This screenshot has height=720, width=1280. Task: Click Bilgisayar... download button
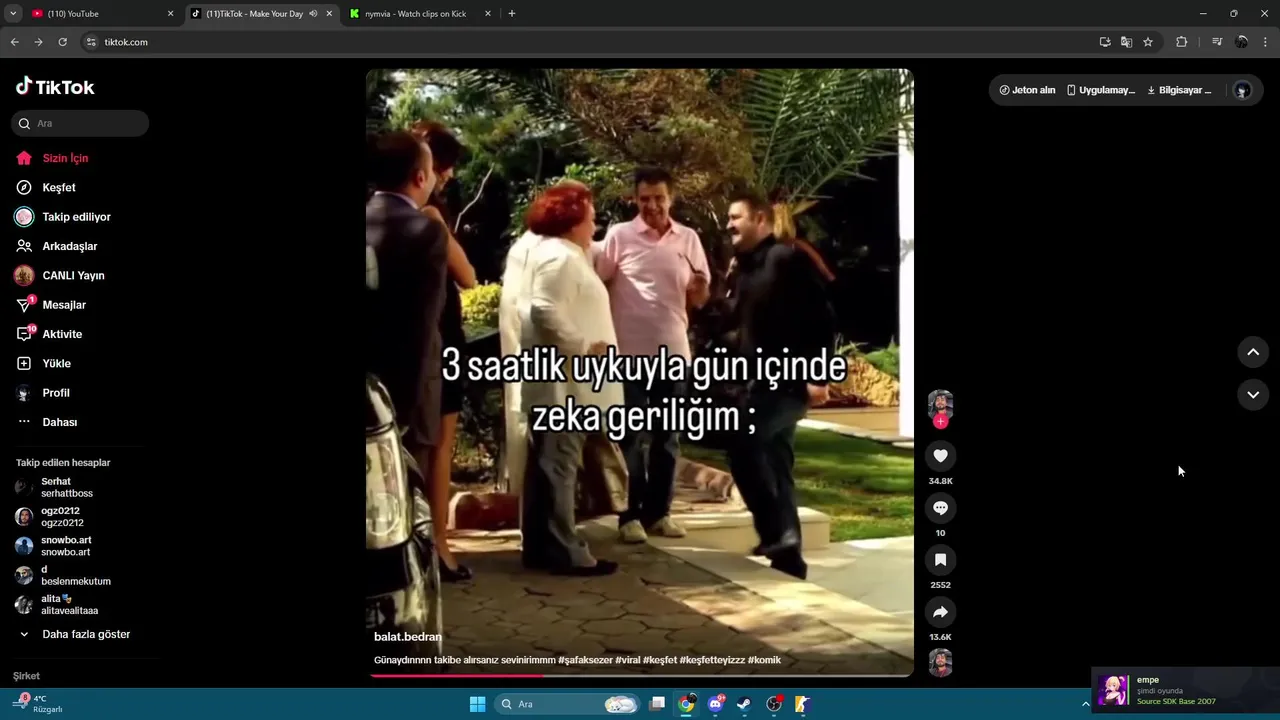tap(1179, 90)
